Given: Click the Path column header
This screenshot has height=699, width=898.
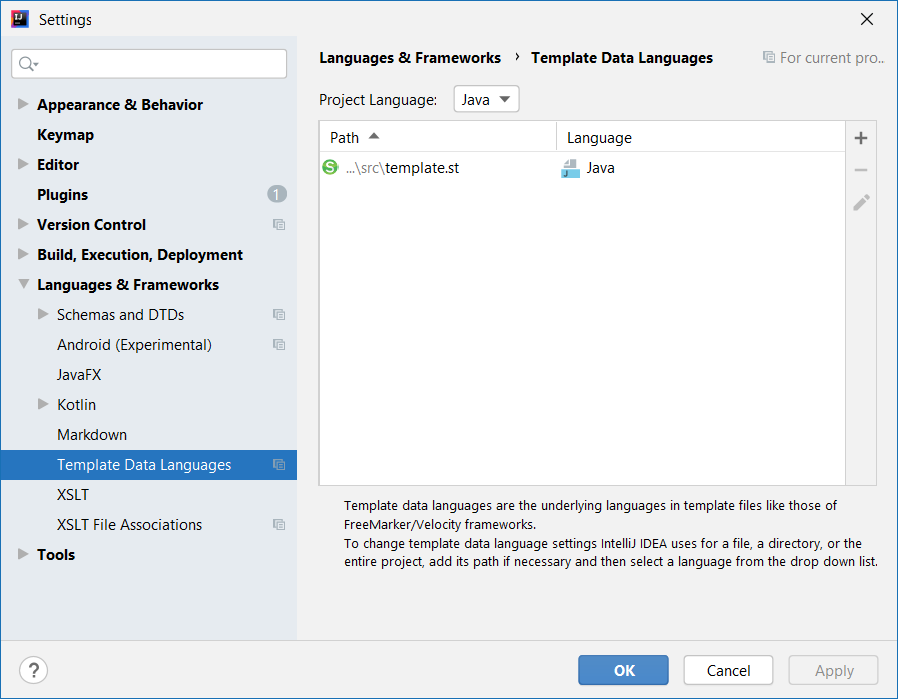Looking at the screenshot, I should pyautogui.click(x=438, y=137).
